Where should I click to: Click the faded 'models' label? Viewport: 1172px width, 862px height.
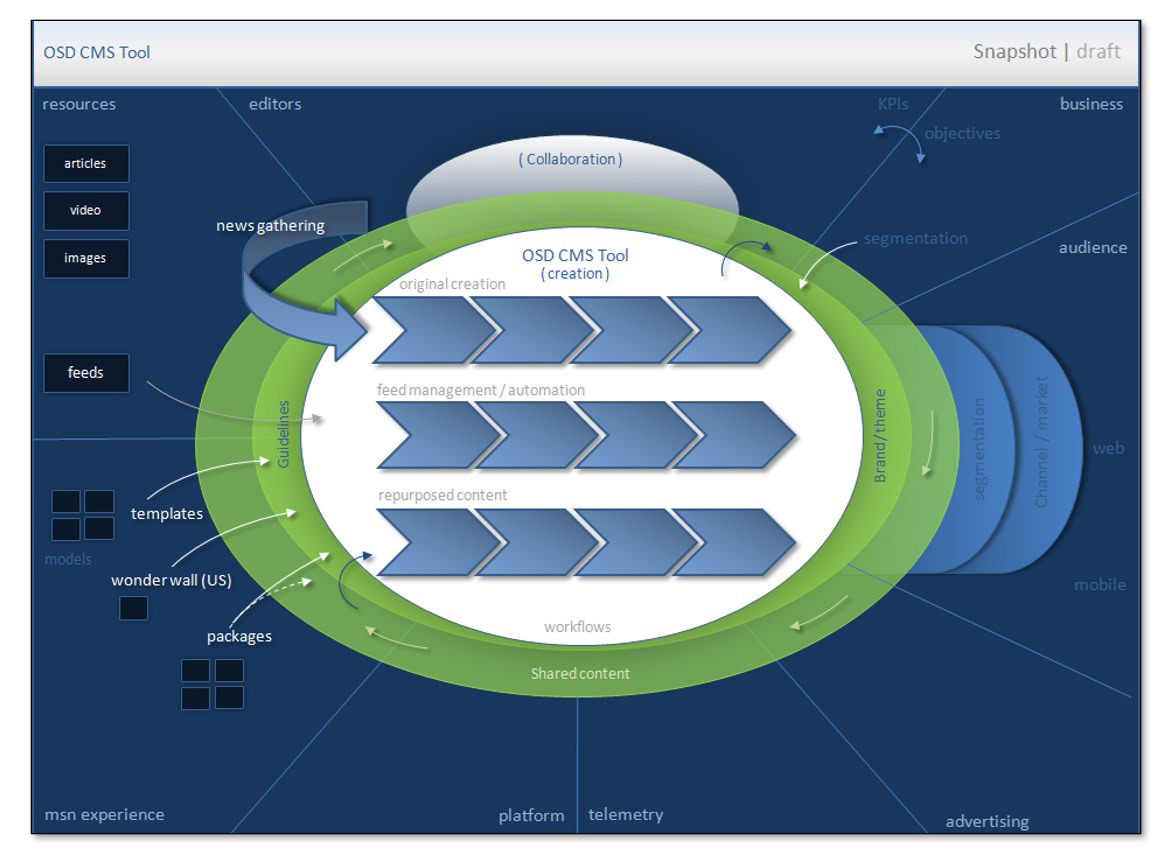point(68,559)
